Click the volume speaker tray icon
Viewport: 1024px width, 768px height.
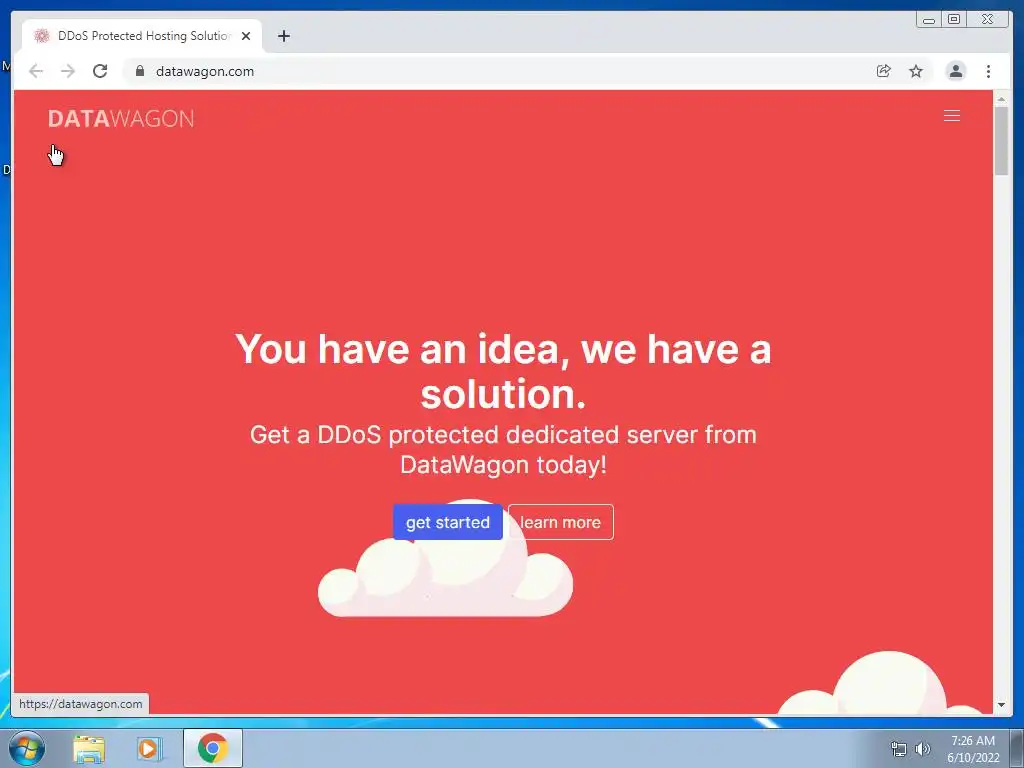[922, 749]
